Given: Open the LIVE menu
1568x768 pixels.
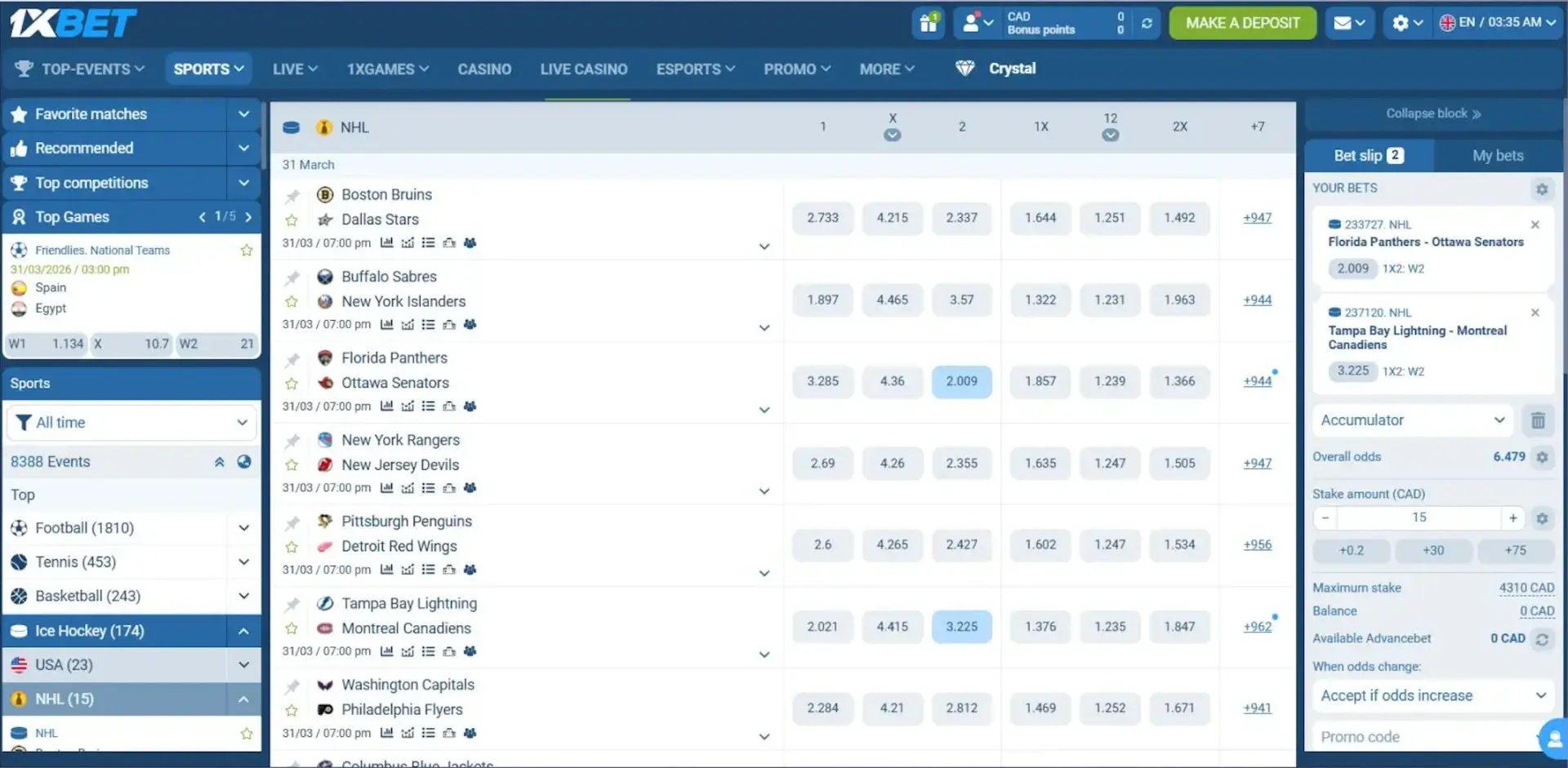Looking at the screenshot, I should click(x=295, y=69).
